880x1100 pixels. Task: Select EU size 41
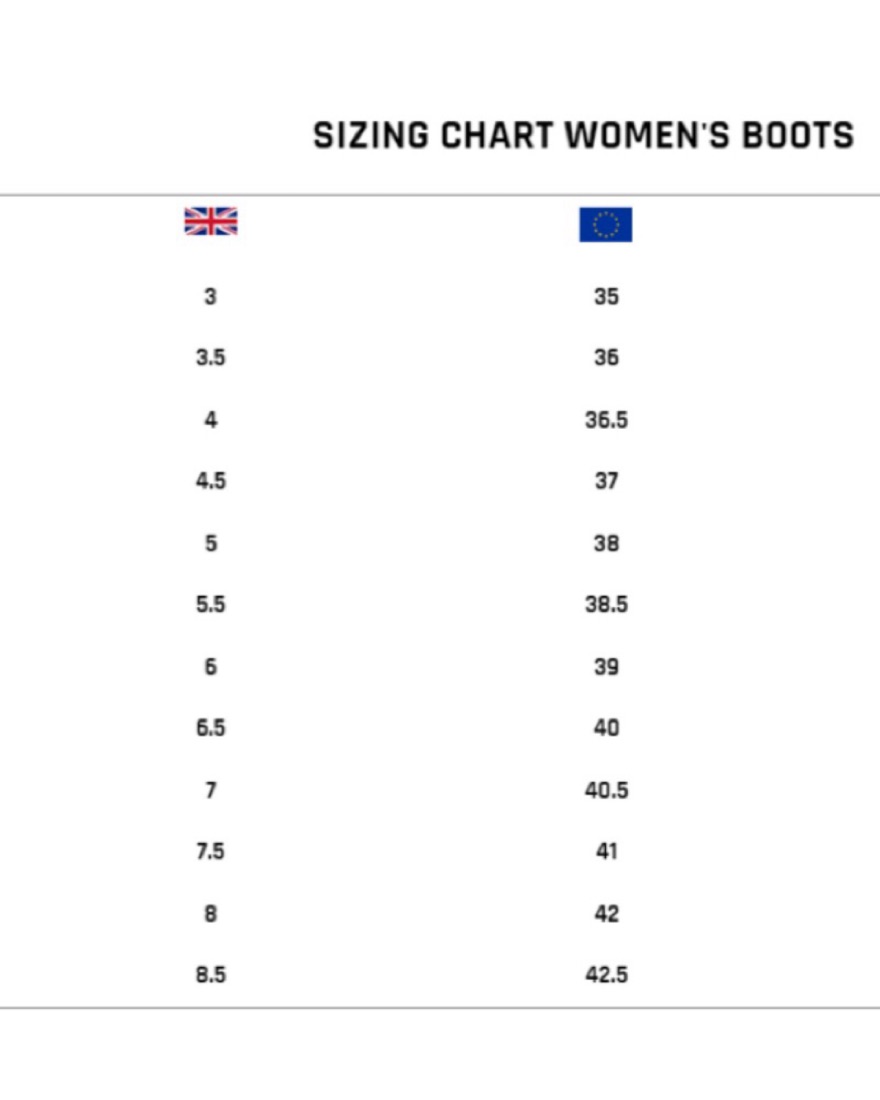(606, 851)
